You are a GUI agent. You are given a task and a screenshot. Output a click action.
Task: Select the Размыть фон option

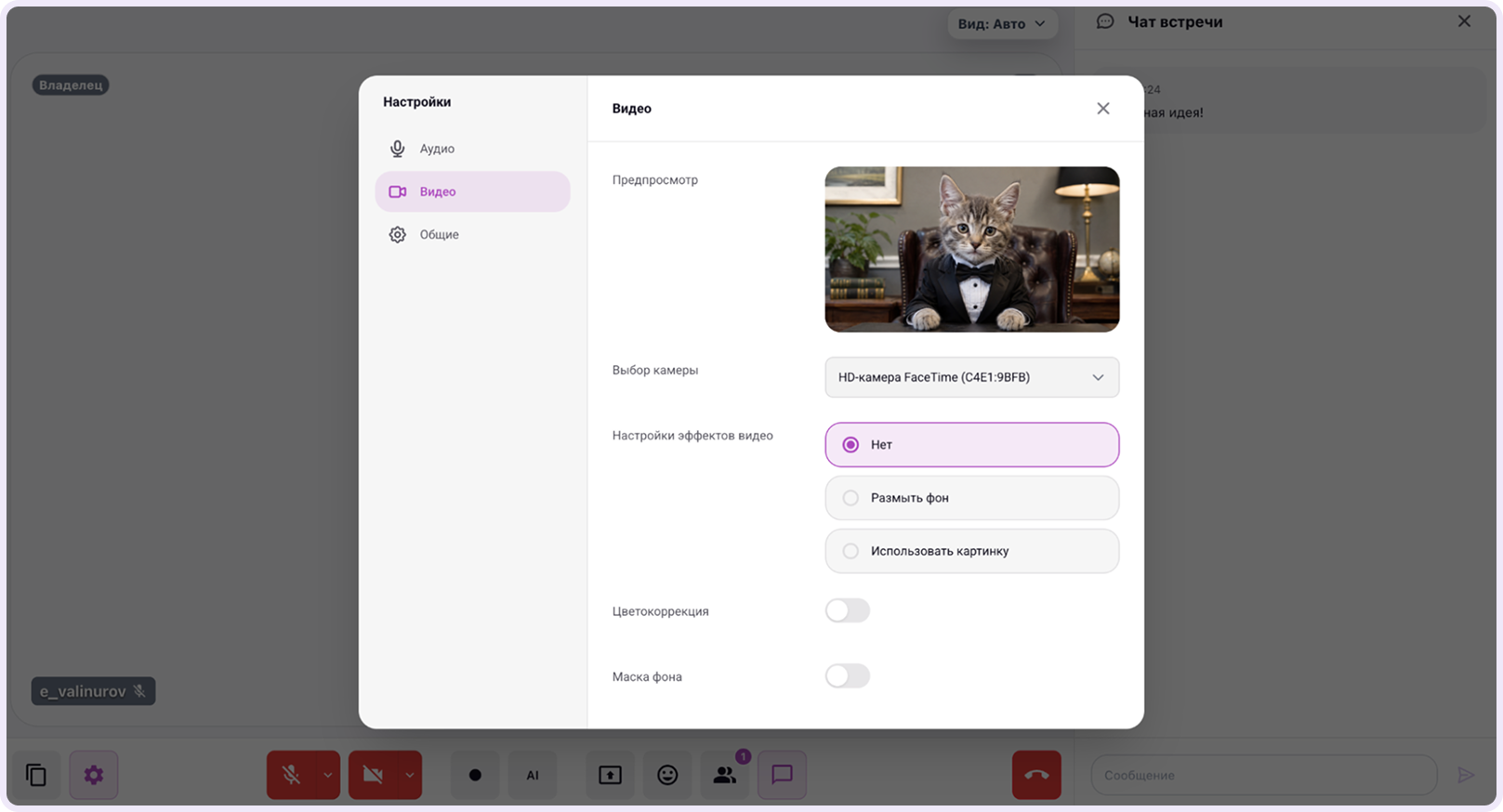pyautogui.click(x=971, y=498)
